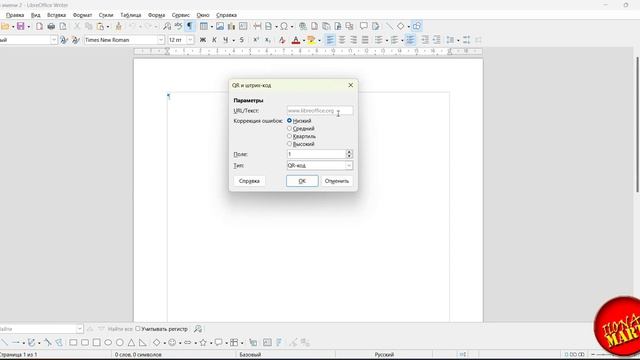
Task: Apply Italic formatting (К)
Action: 214,40
